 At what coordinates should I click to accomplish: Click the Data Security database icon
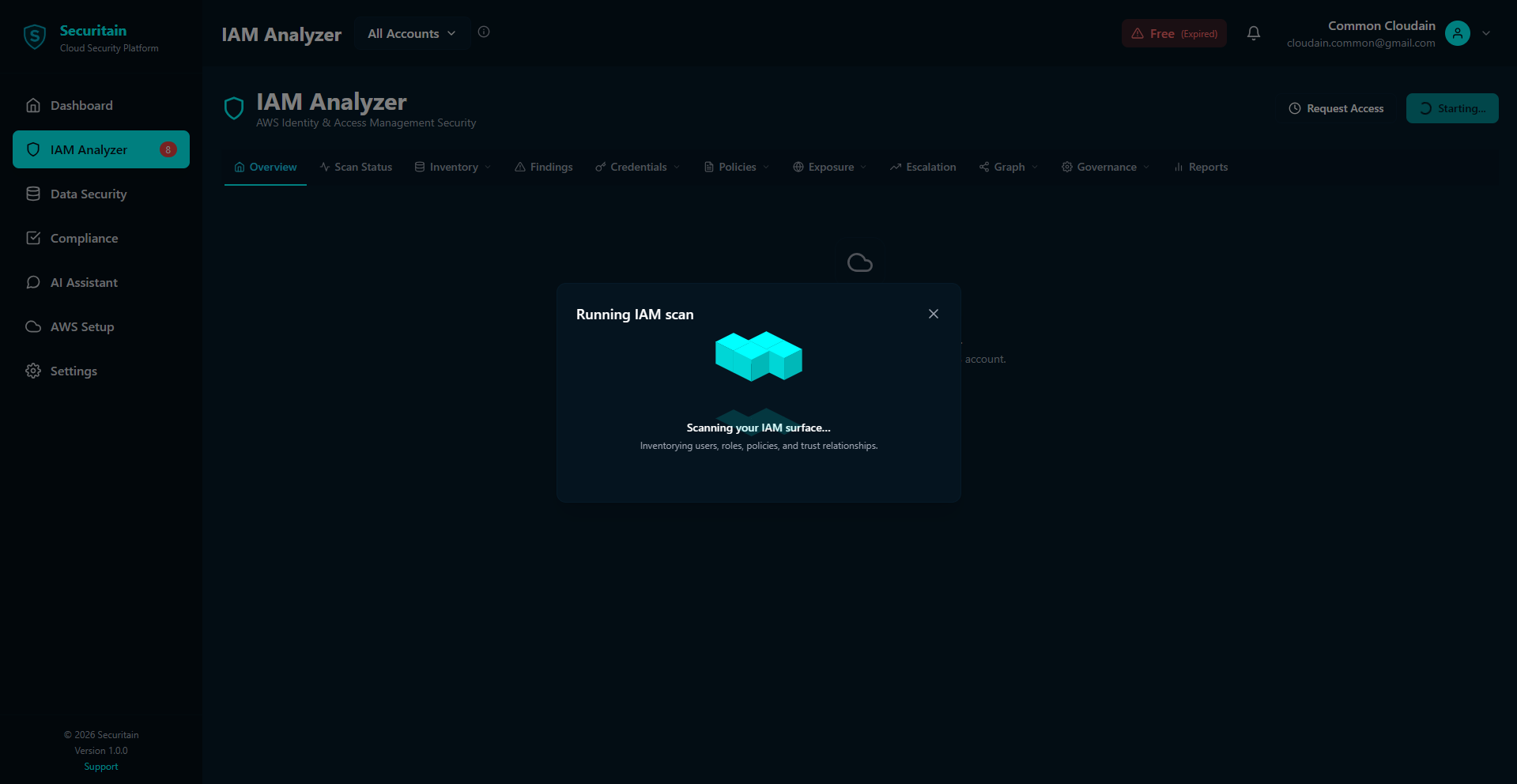click(x=33, y=194)
